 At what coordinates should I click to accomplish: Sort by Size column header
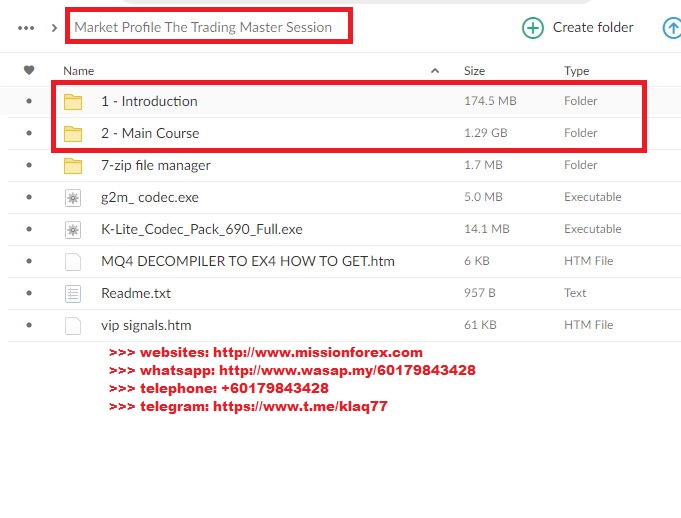[474, 71]
